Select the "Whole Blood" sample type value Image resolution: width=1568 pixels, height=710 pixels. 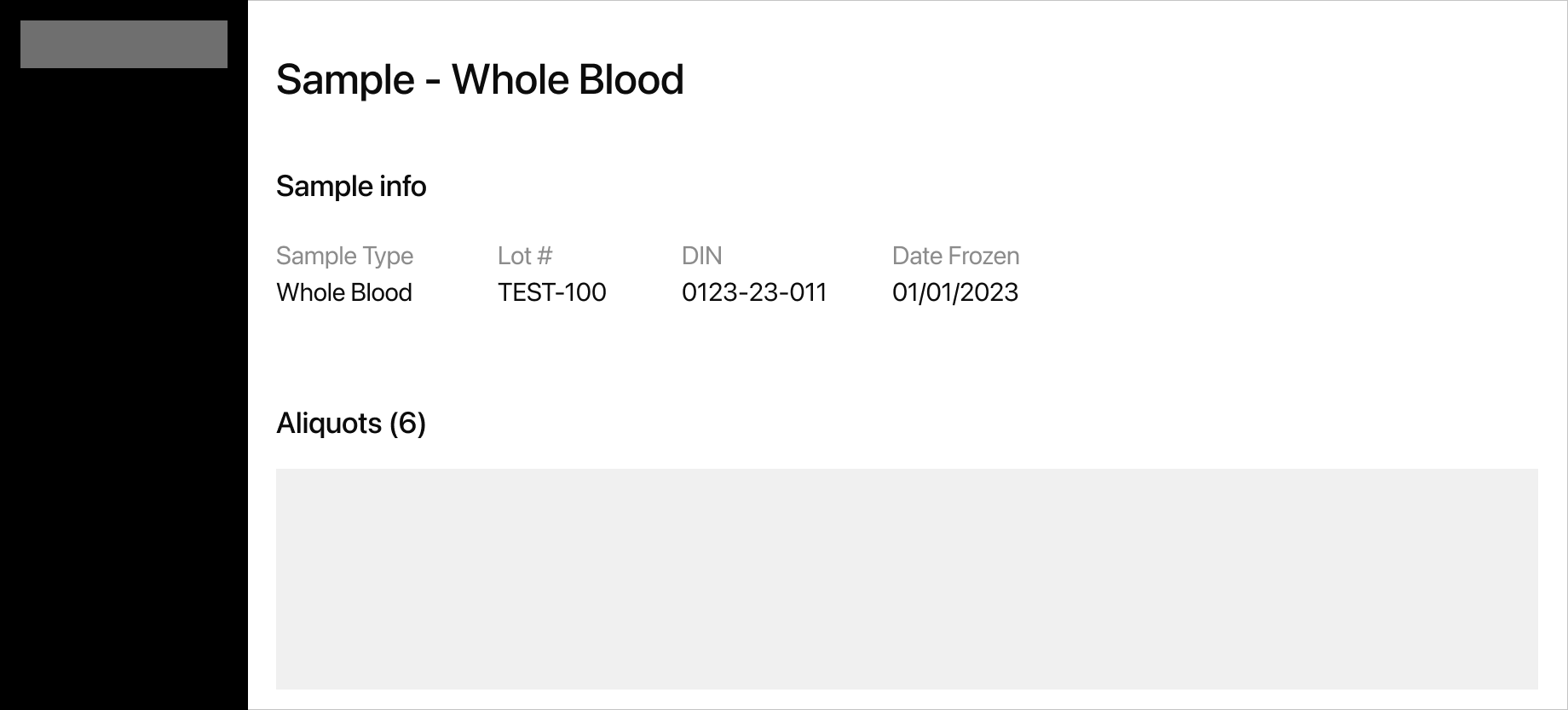click(344, 292)
